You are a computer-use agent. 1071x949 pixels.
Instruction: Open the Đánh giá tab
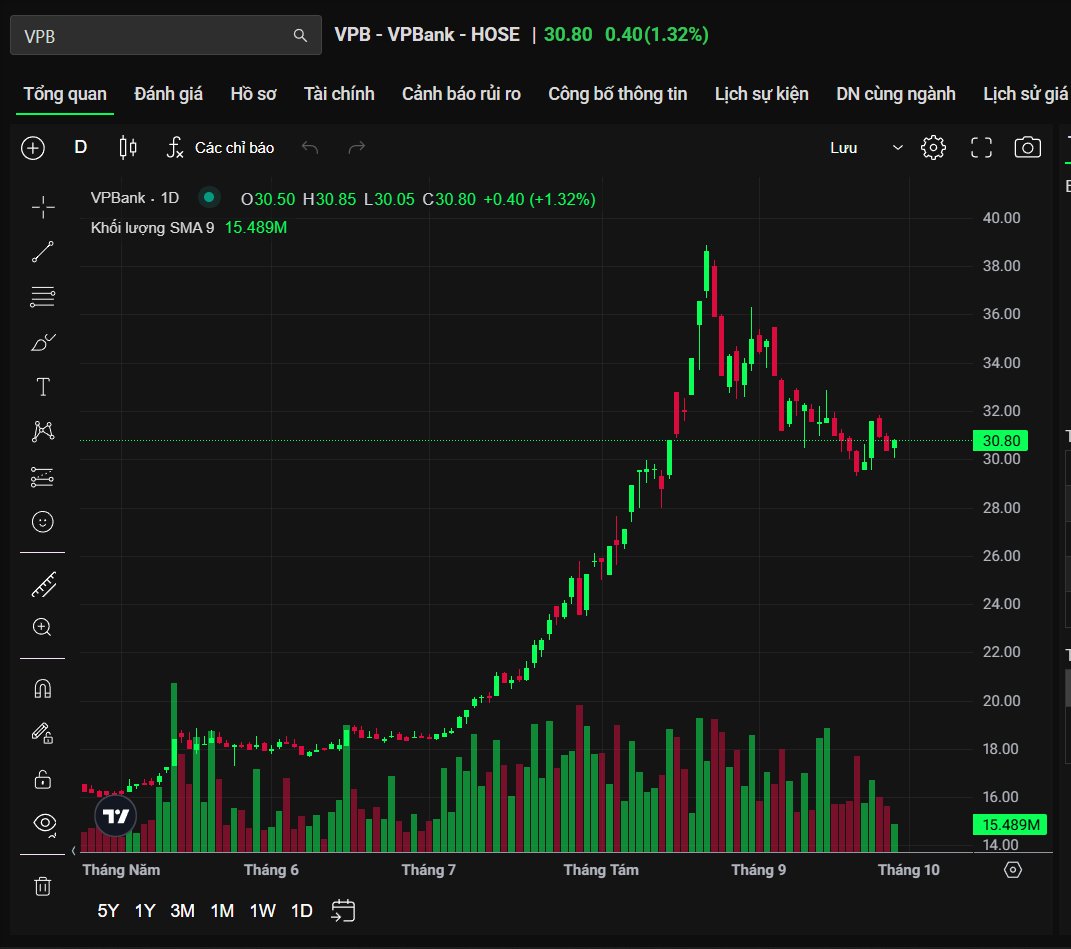click(x=168, y=94)
